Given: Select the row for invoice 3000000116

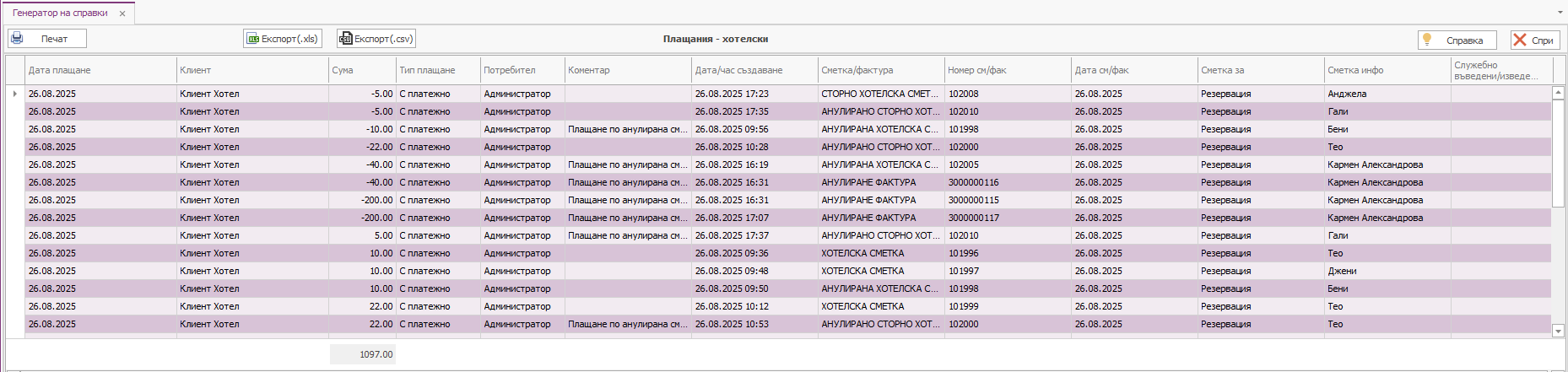Looking at the screenshot, I should click(974, 182).
